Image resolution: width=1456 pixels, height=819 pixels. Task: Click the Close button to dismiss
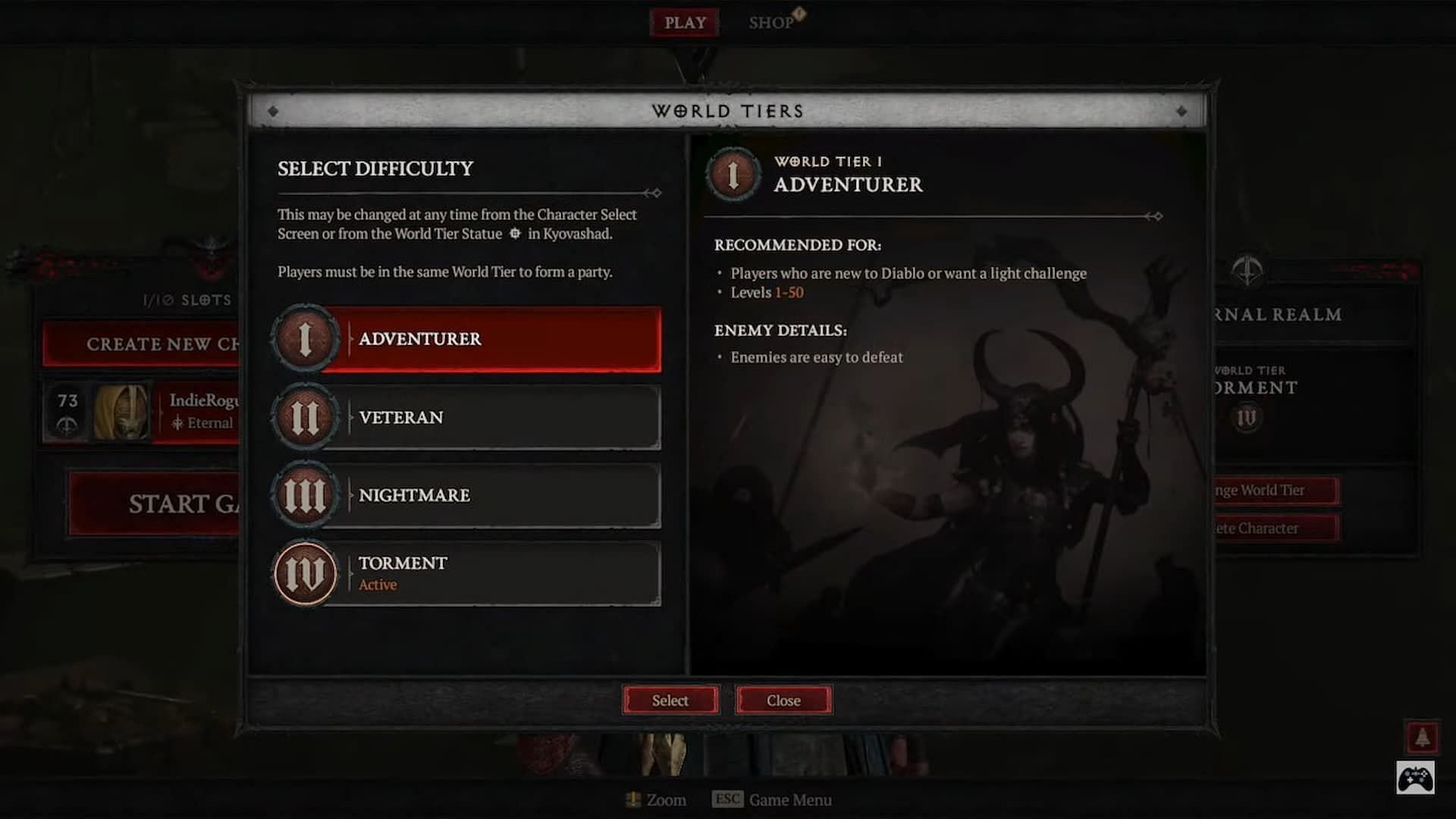click(784, 700)
